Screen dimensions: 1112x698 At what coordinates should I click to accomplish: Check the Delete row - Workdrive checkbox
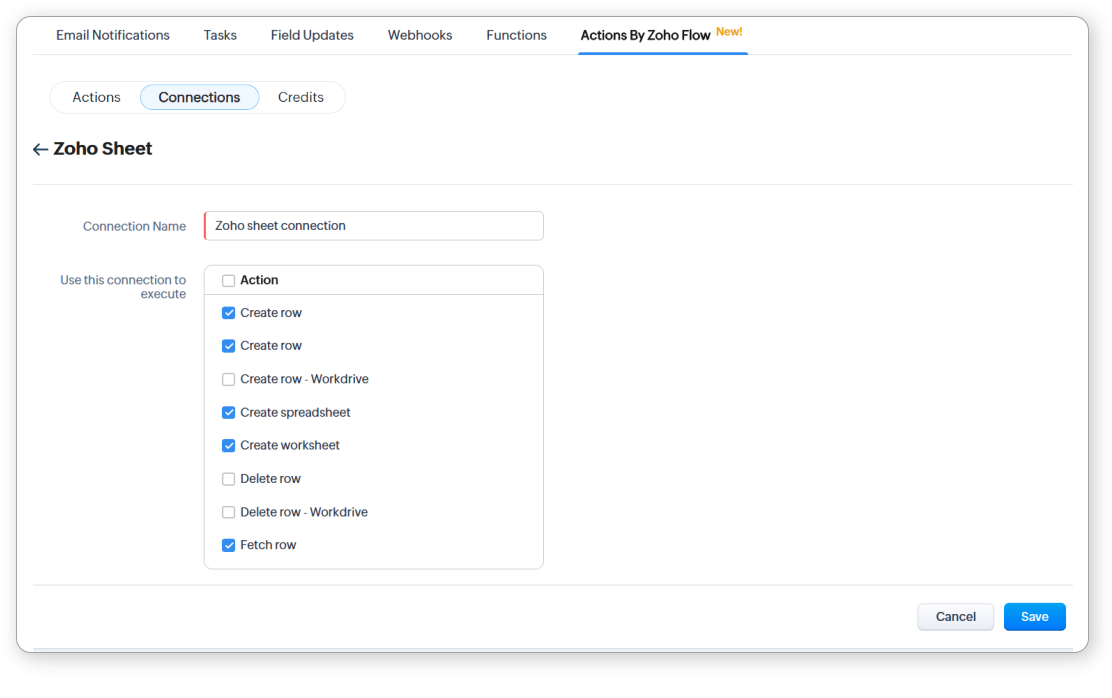(x=228, y=512)
